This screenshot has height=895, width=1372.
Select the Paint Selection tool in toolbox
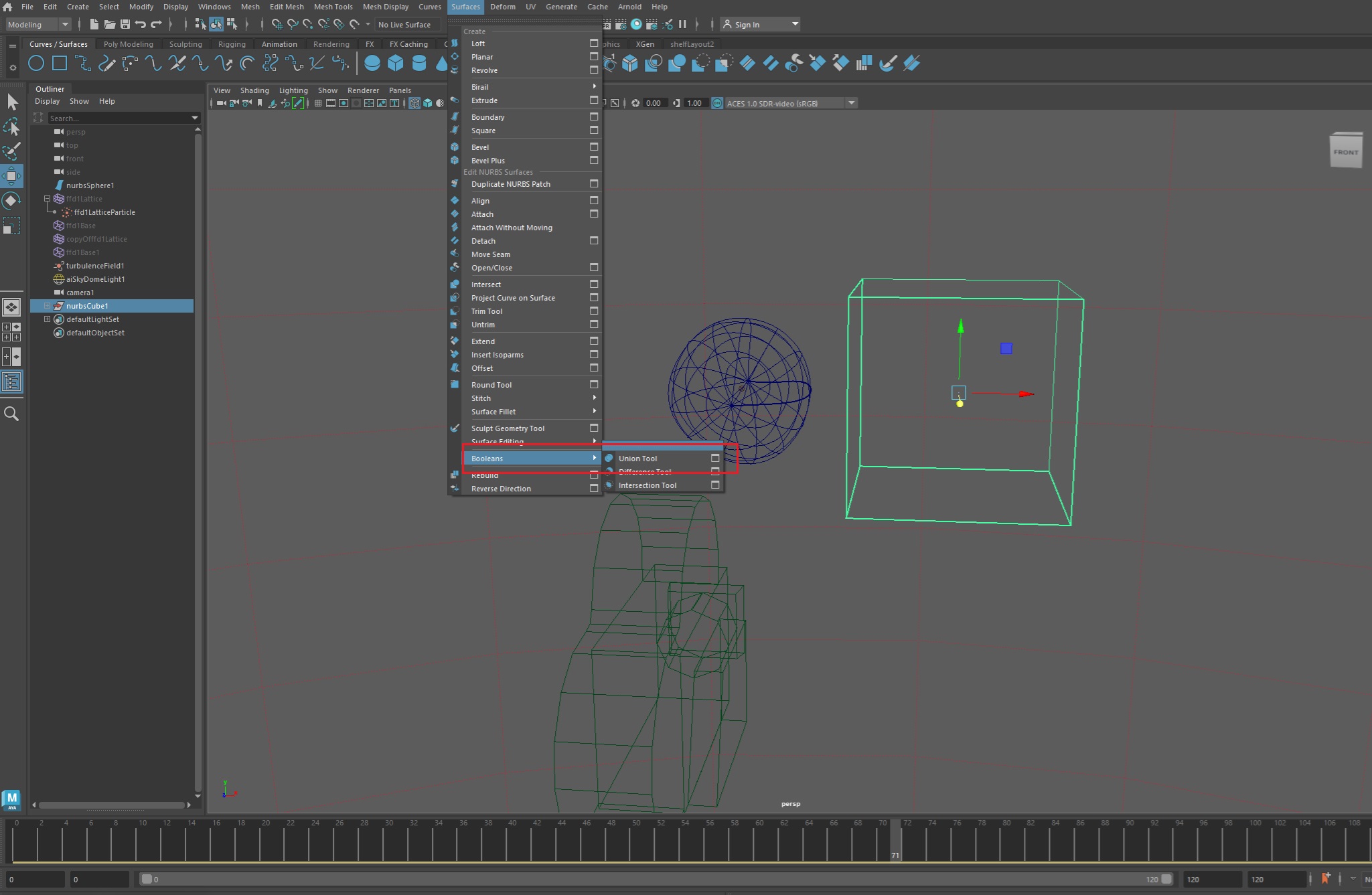point(12,151)
